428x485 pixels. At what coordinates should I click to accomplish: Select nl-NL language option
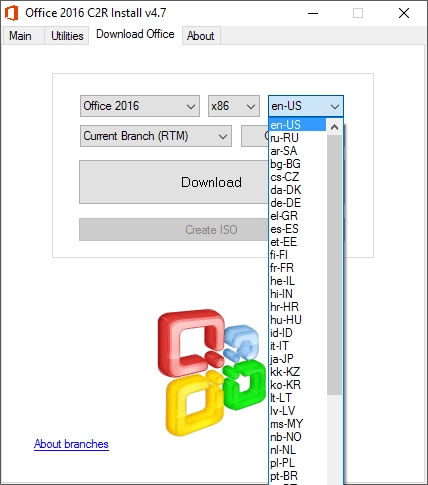(x=297, y=450)
